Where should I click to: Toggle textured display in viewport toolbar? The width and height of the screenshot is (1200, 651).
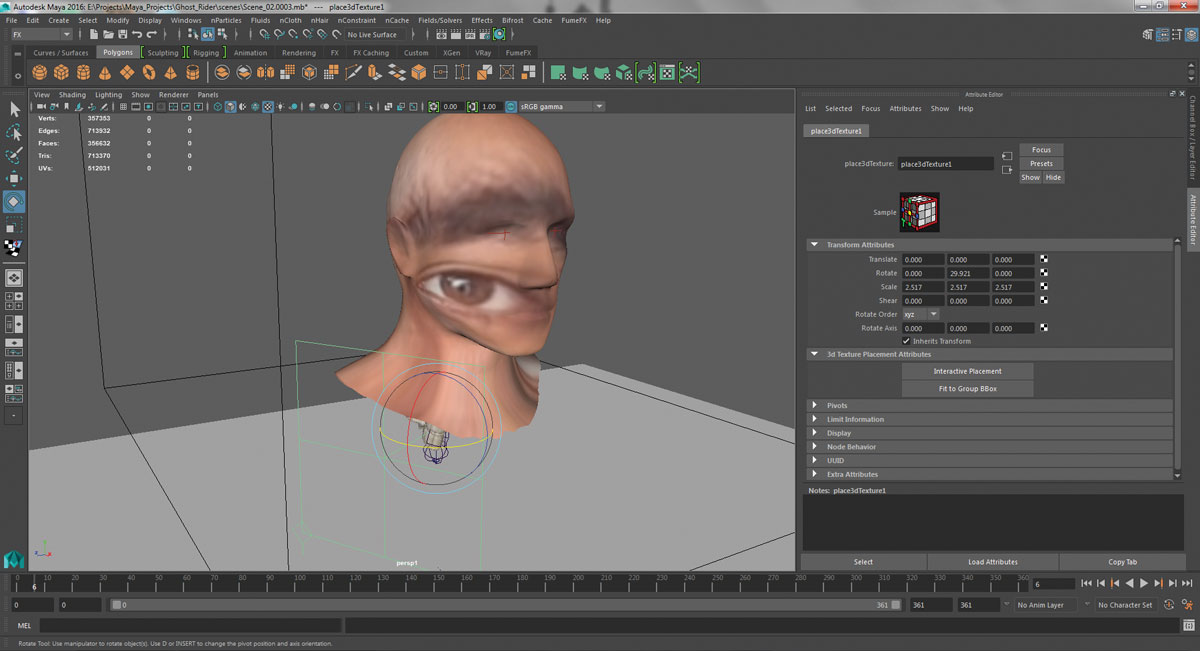point(268,106)
